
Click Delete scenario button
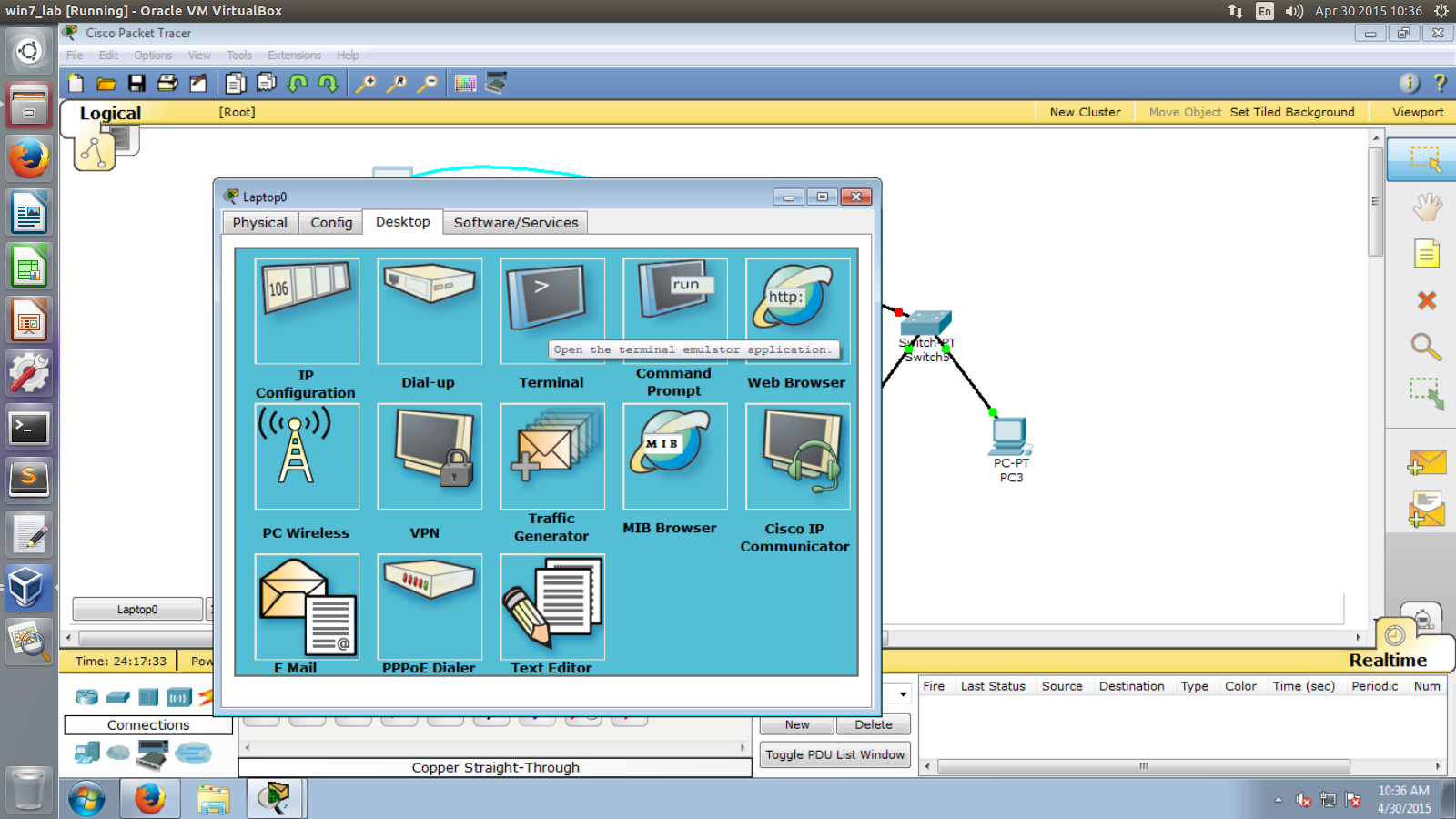(874, 724)
